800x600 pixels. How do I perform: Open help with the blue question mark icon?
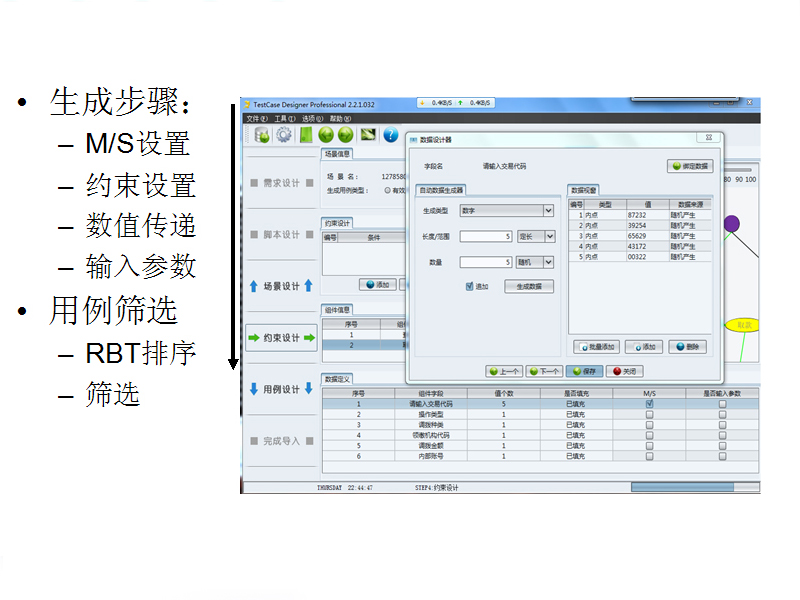coord(390,135)
